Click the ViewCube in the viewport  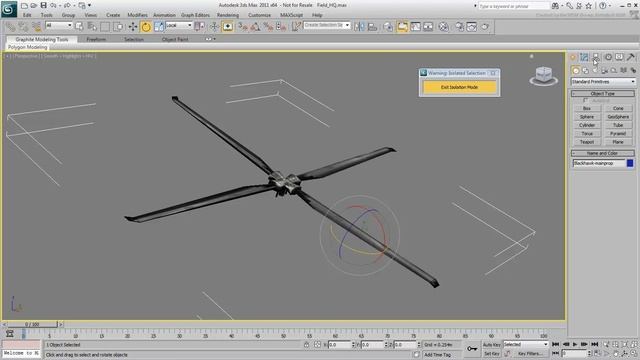[543, 76]
